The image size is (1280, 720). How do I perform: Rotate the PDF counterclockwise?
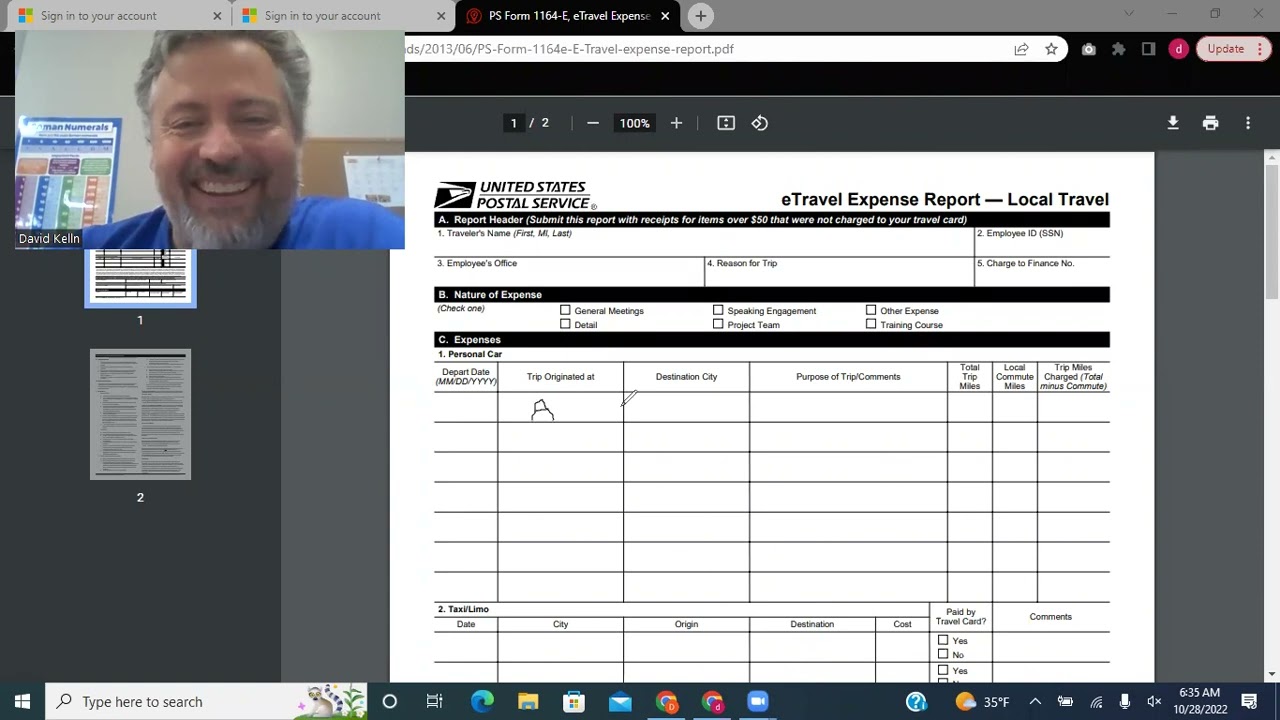pyautogui.click(x=760, y=123)
